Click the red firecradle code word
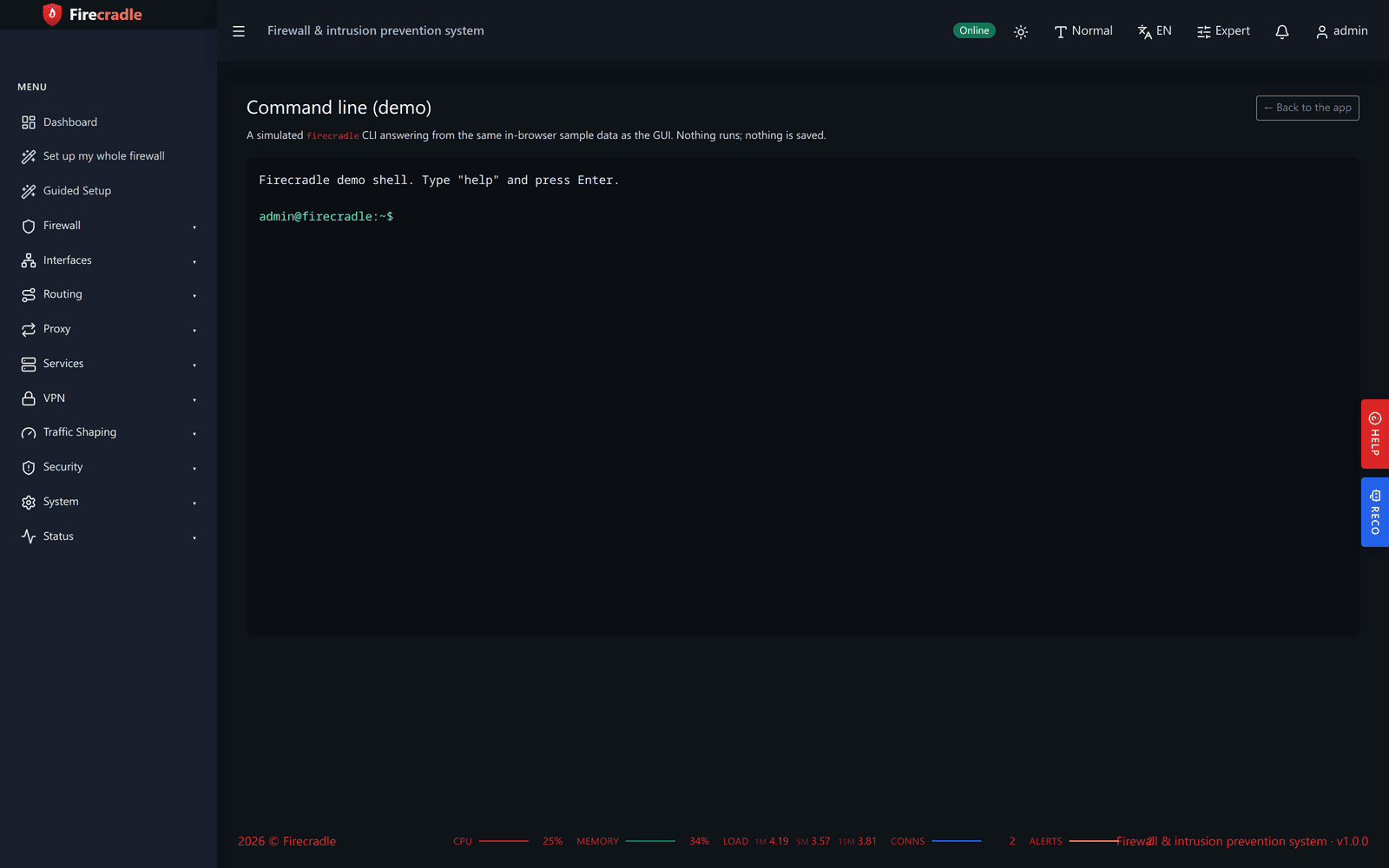Image resolution: width=1389 pixels, height=868 pixels. (332, 136)
